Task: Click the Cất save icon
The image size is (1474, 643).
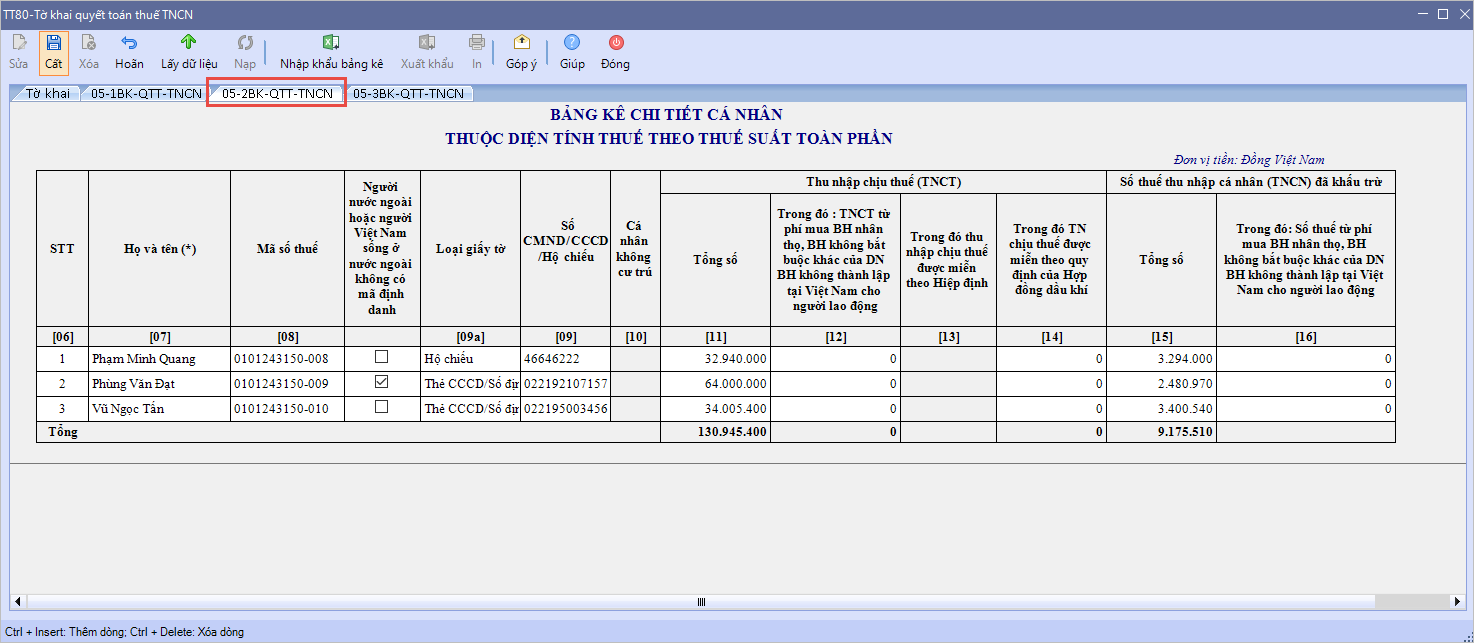Action: tap(53, 43)
